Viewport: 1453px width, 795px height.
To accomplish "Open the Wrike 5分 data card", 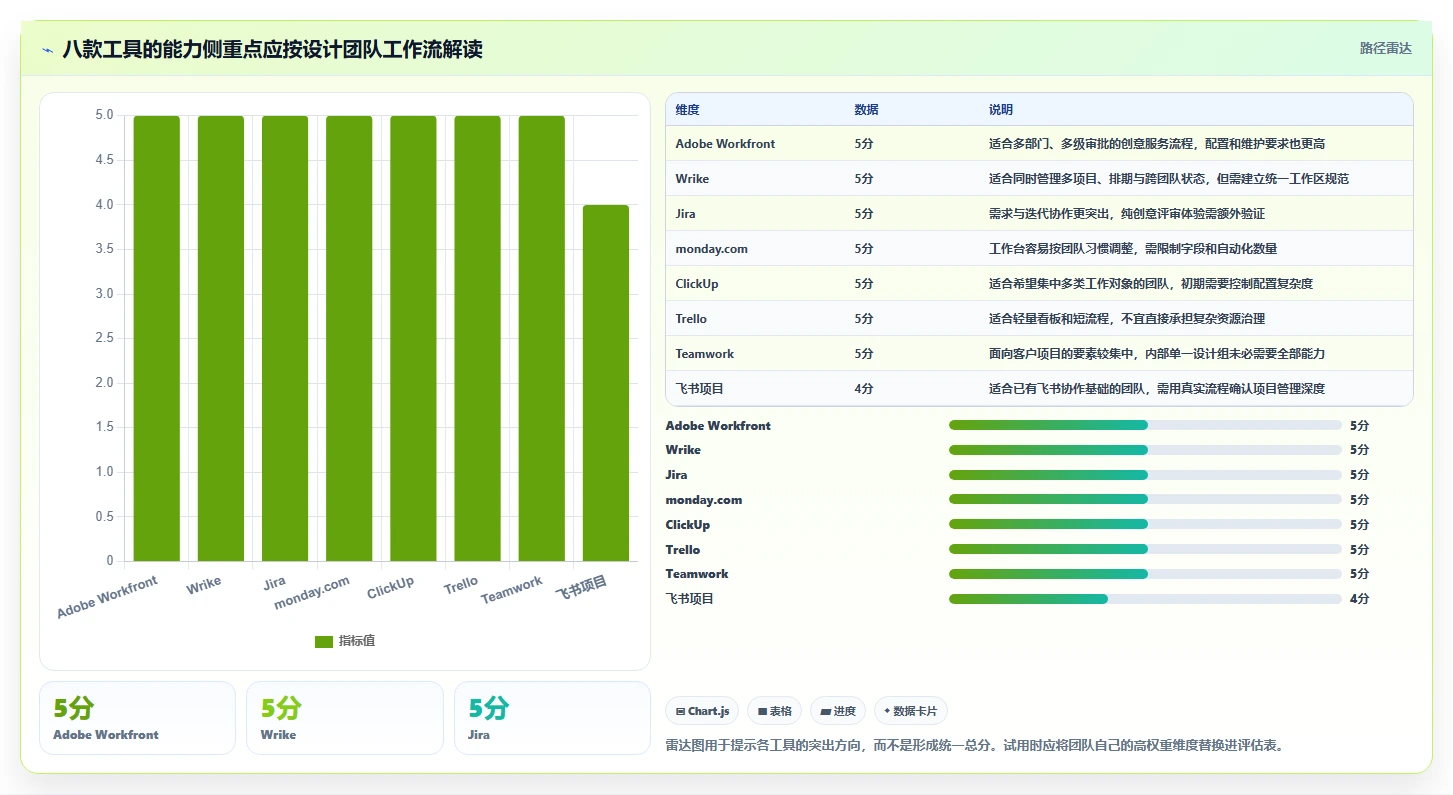I will (344, 718).
